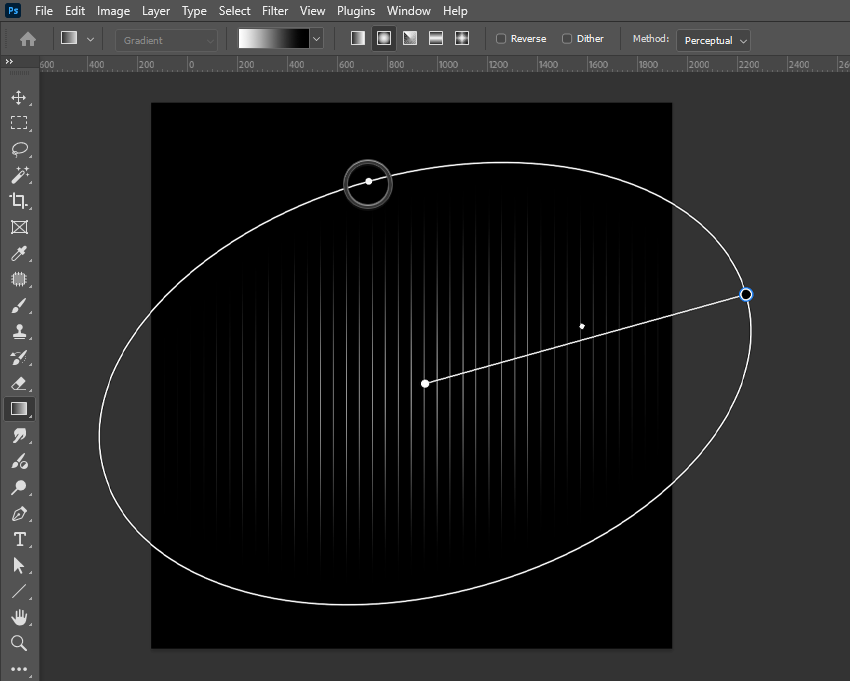
Task: Select the Smudge tool
Action: tap(19, 435)
